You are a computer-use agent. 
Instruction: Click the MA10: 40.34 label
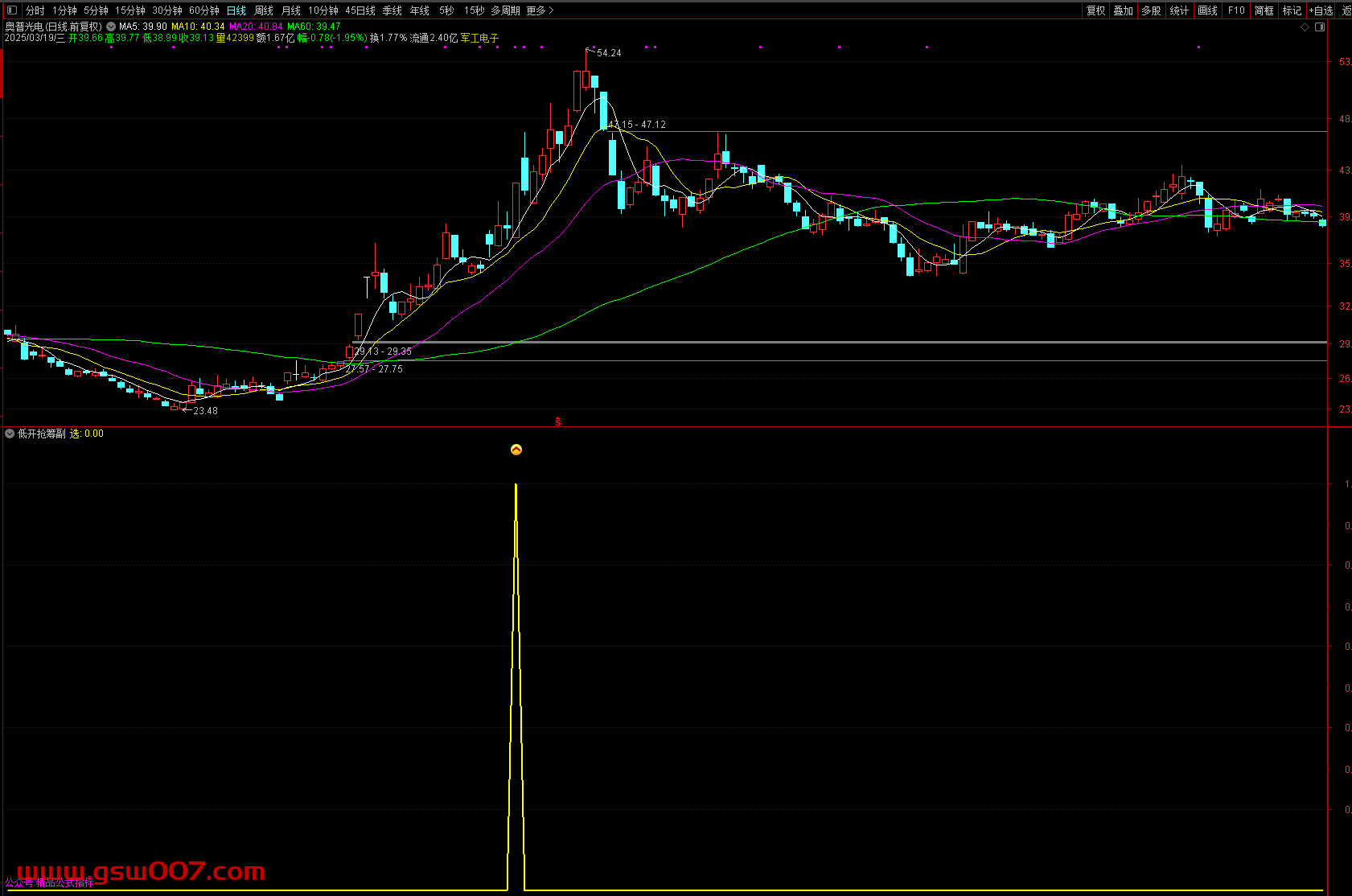198,27
